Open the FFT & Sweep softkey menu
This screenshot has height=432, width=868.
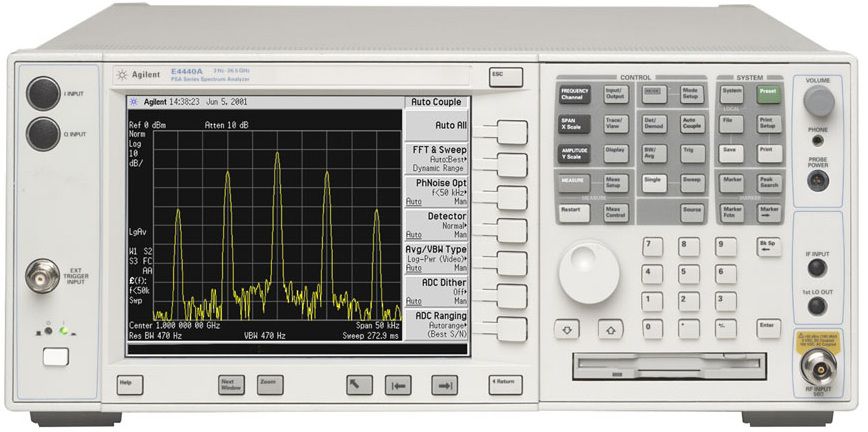pyautogui.click(x=511, y=165)
